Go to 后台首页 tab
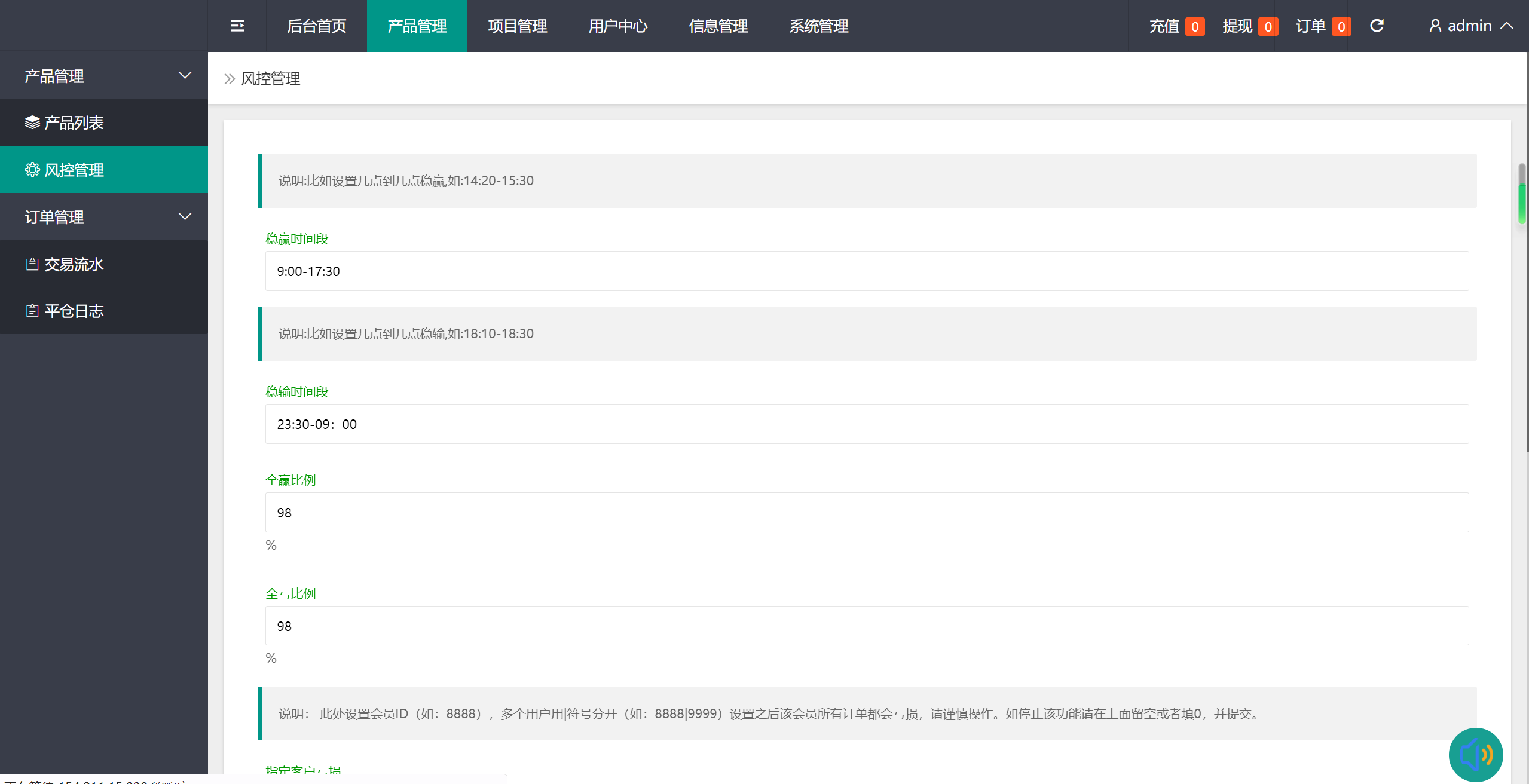 [x=316, y=26]
